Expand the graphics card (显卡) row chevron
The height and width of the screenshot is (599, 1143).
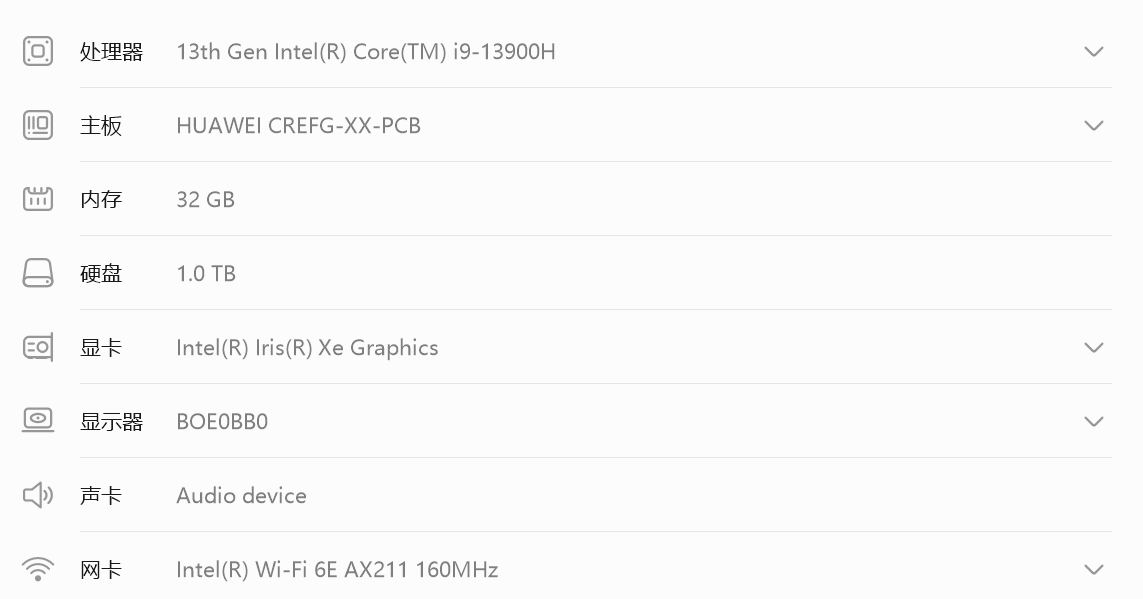coord(1094,347)
